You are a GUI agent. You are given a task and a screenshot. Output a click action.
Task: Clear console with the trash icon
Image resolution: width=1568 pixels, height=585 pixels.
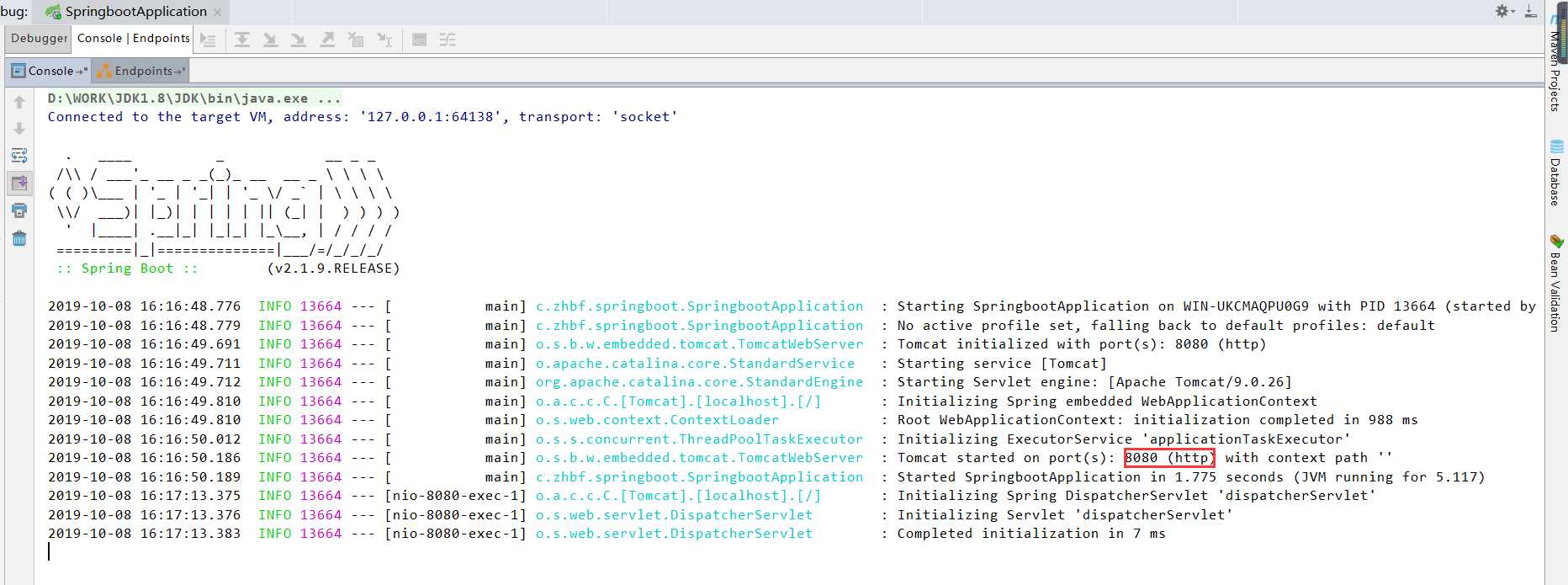(x=19, y=238)
